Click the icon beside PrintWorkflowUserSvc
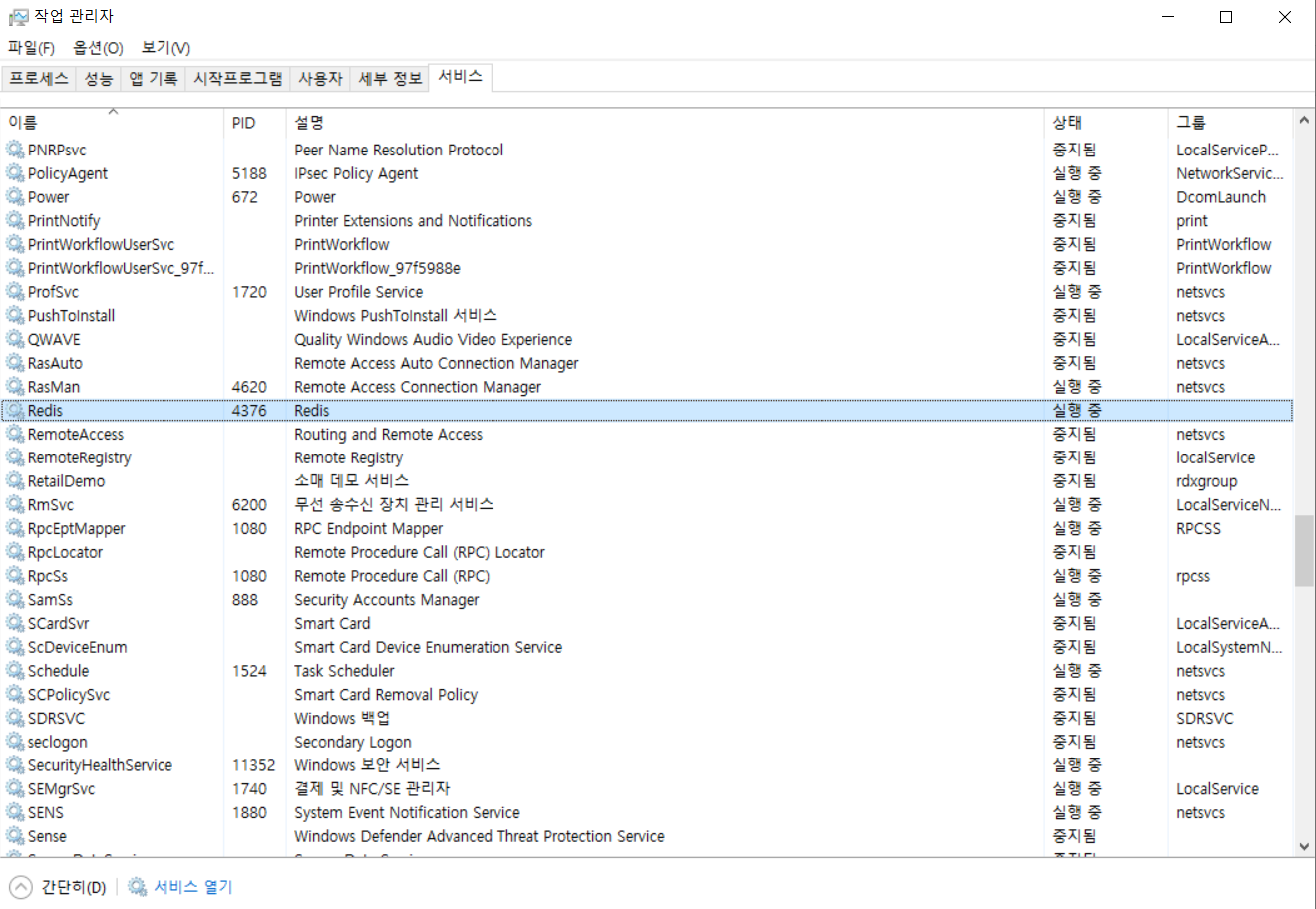This screenshot has width=1316, height=909. click(x=15, y=244)
